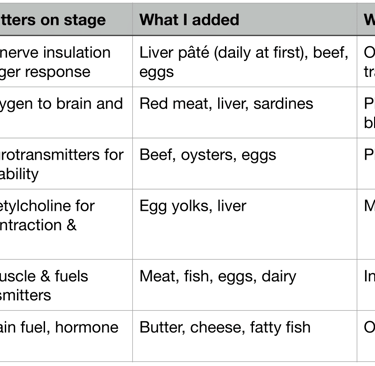Click the 'tters on stage' column header
The width and height of the screenshot is (375, 366).
[x=66, y=19]
